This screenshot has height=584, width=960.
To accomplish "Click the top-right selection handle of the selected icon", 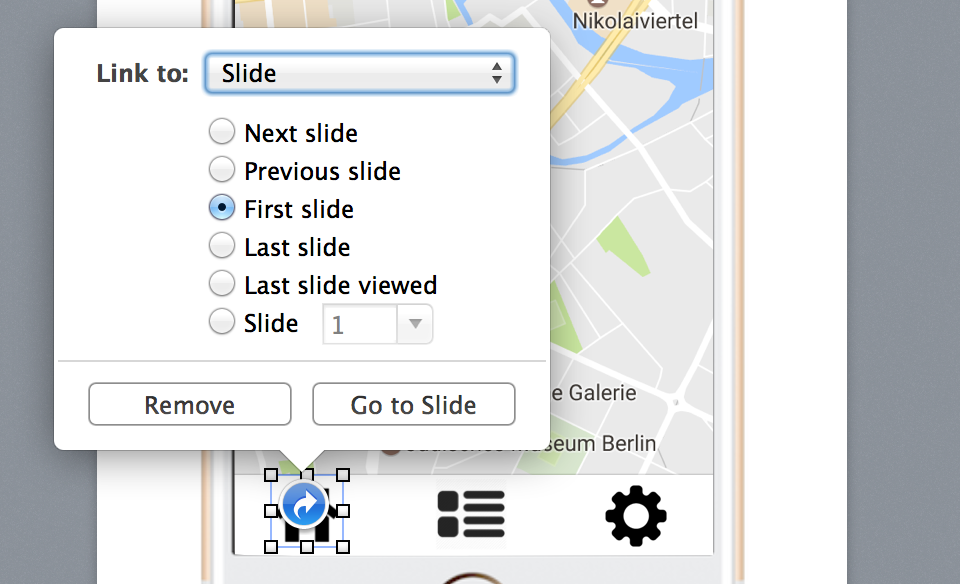I will click(x=343, y=475).
